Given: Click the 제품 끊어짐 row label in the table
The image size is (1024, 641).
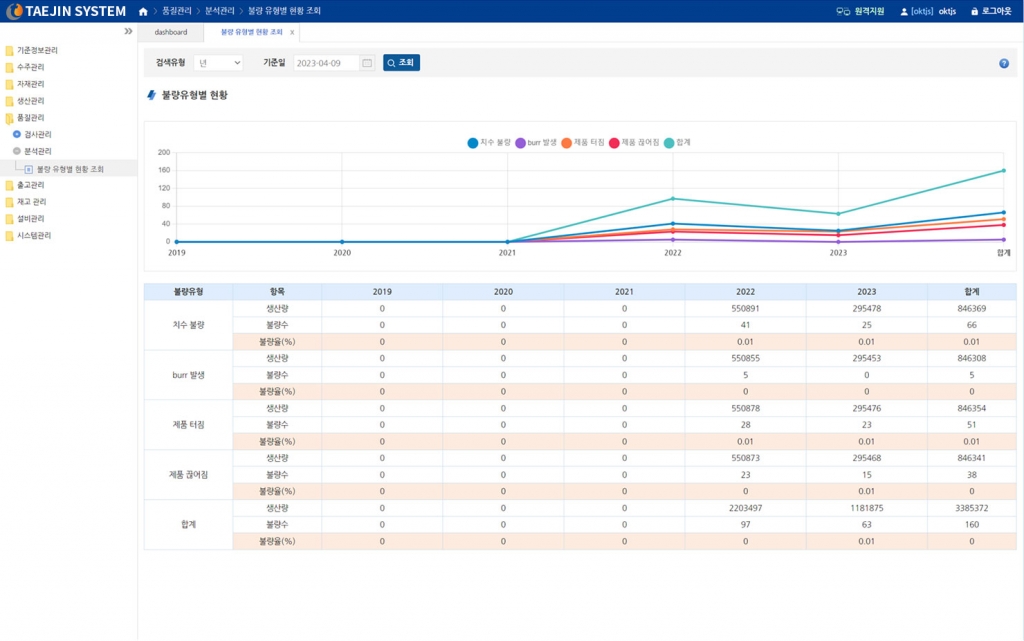Looking at the screenshot, I should click(x=188, y=475).
